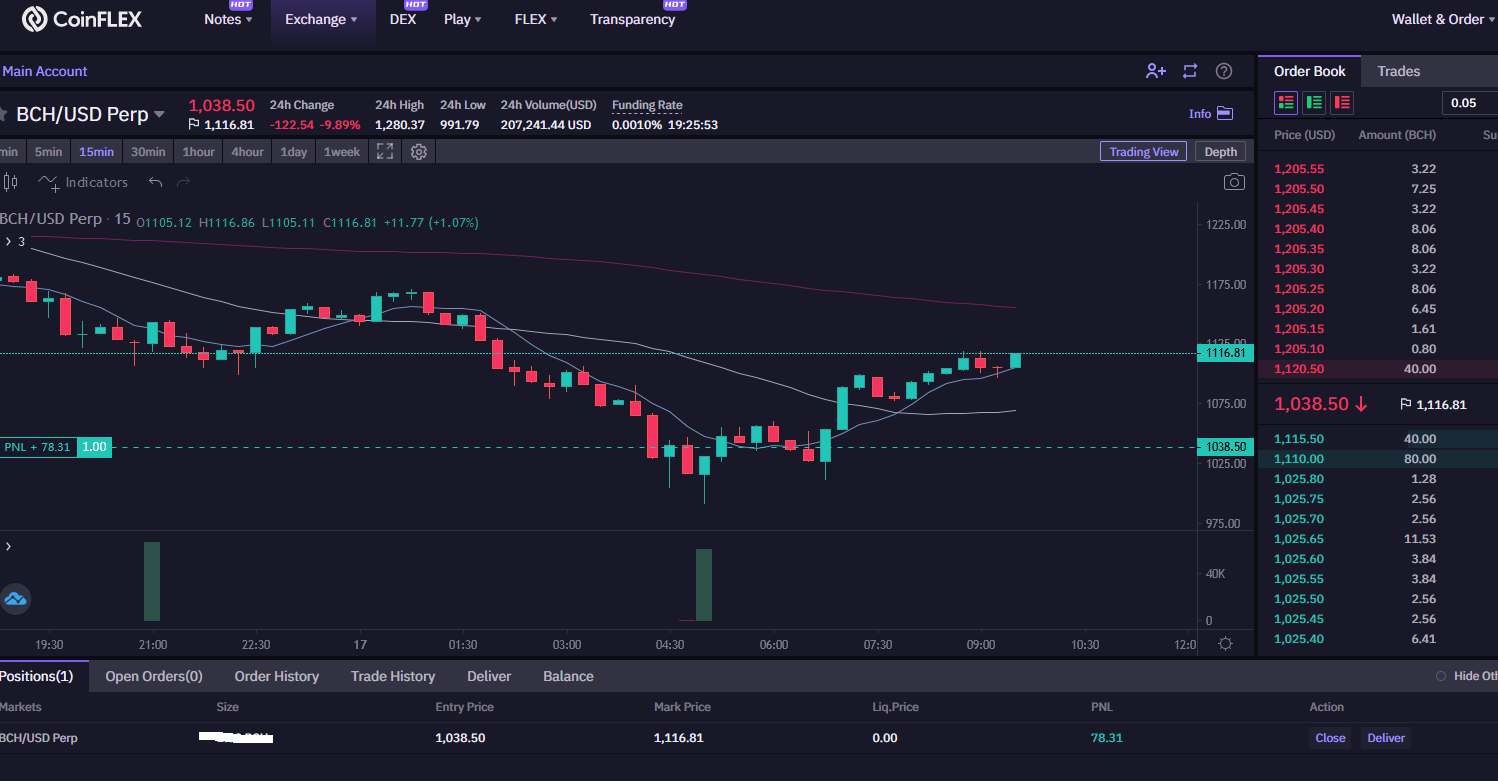Open the Trade History tab
This screenshot has width=1498, height=781.
pyautogui.click(x=393, y=676)
